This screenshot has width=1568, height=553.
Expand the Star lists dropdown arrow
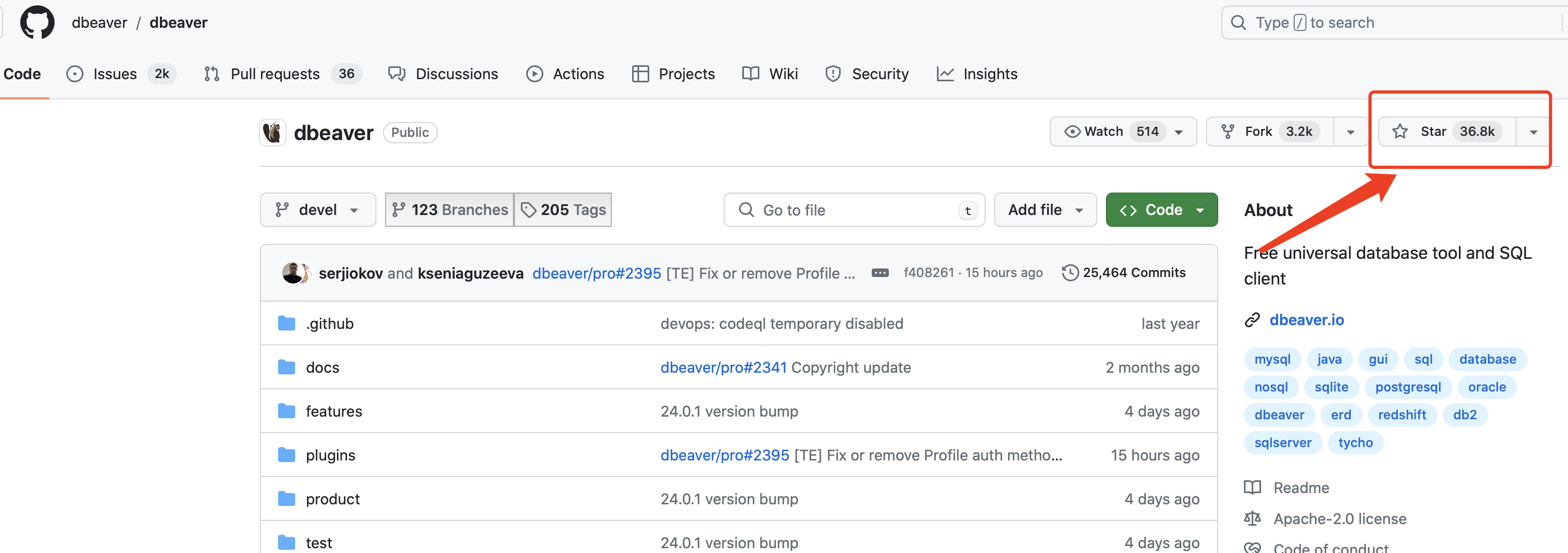point(1533,132)
